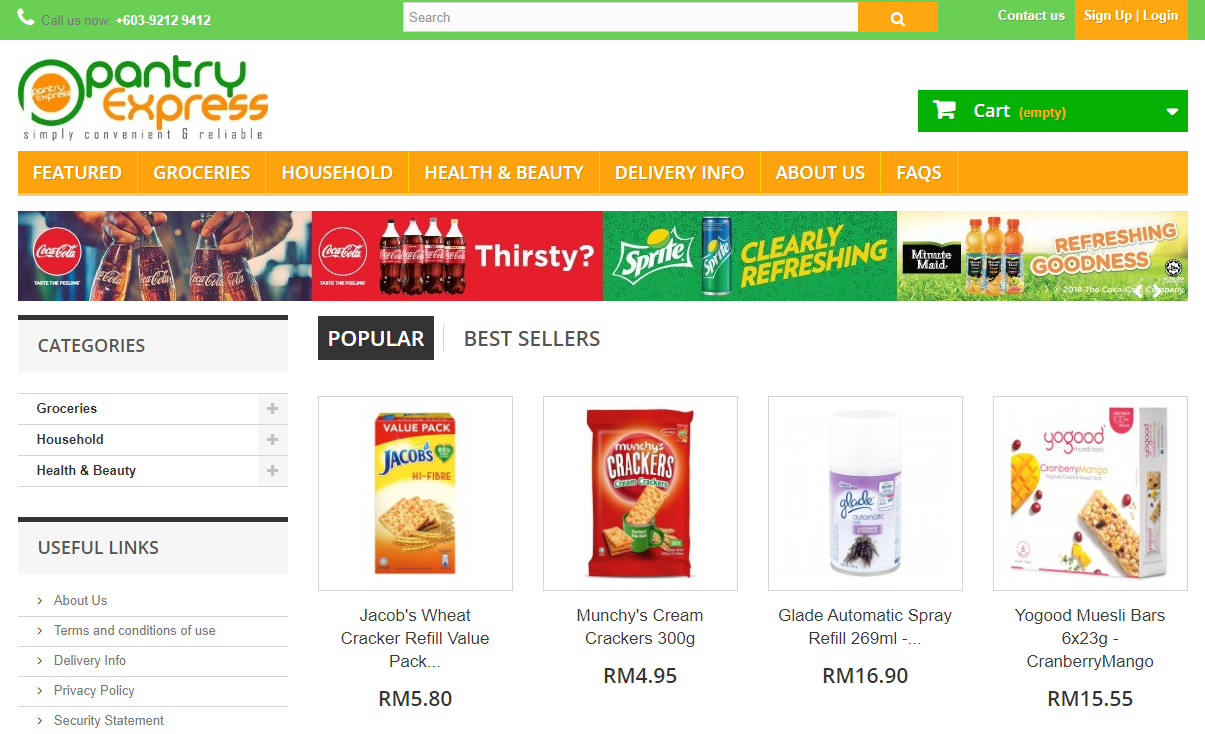Click the Privacy Policy useful link
The image size is (1205, 734).
pyautogui.click(x=94, y=690)
